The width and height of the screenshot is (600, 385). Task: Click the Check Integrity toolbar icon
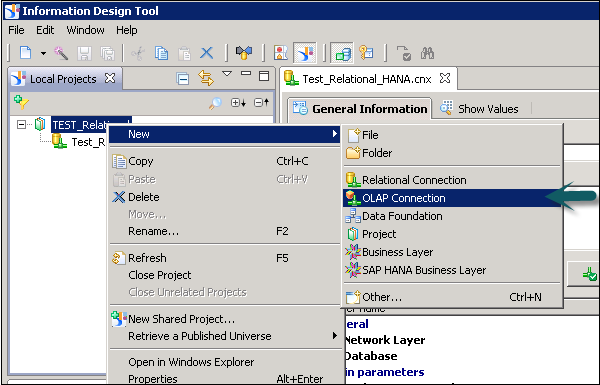(x=404, y=53)
